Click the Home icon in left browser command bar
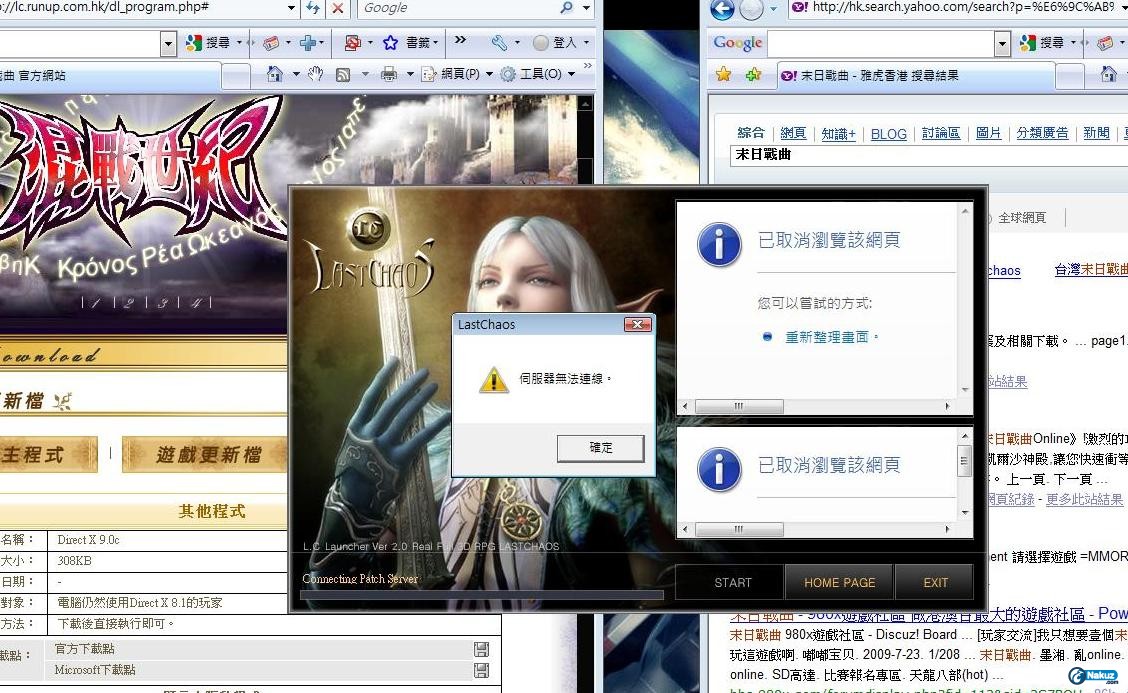1128x693 pixels. (x=274, y=73)
